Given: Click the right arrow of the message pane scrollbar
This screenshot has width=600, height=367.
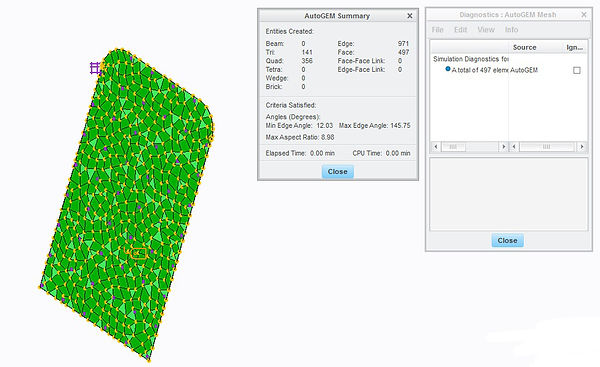Looking at the screenshot, I should (x=504, y=147).
